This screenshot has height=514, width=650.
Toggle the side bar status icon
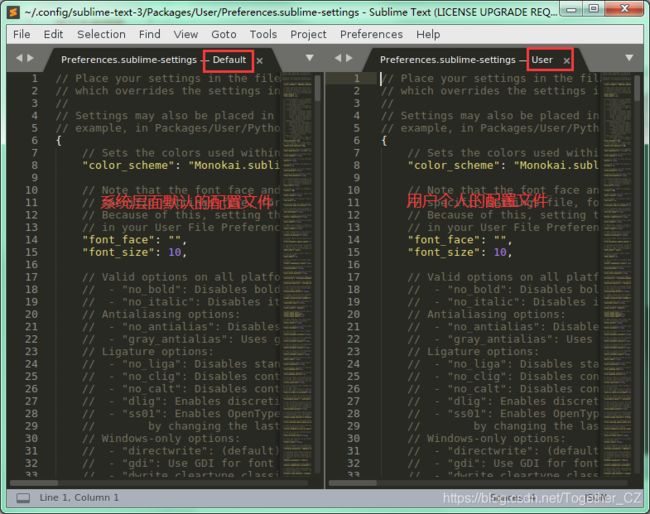pos(23,498)
